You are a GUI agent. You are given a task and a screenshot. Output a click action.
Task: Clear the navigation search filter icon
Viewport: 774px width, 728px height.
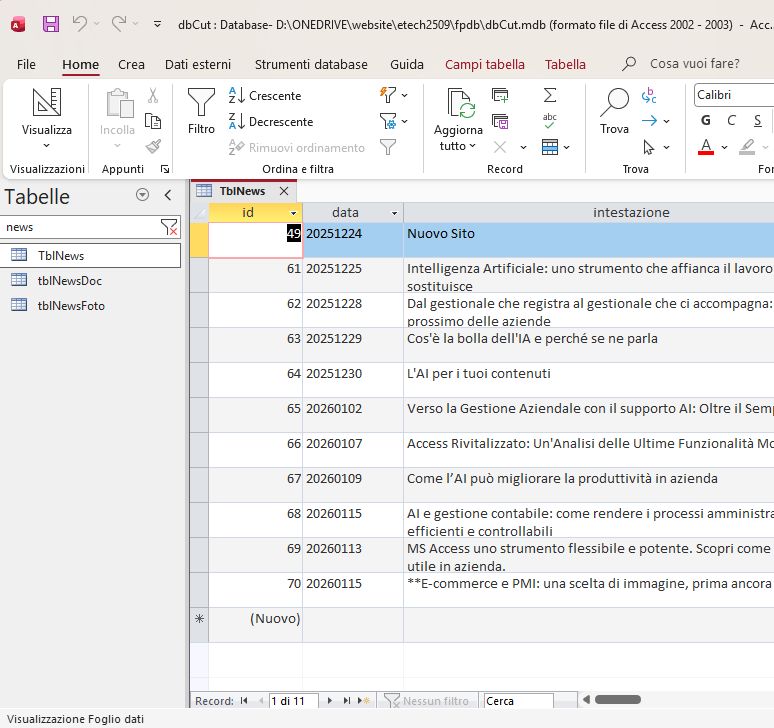[169, 227]
